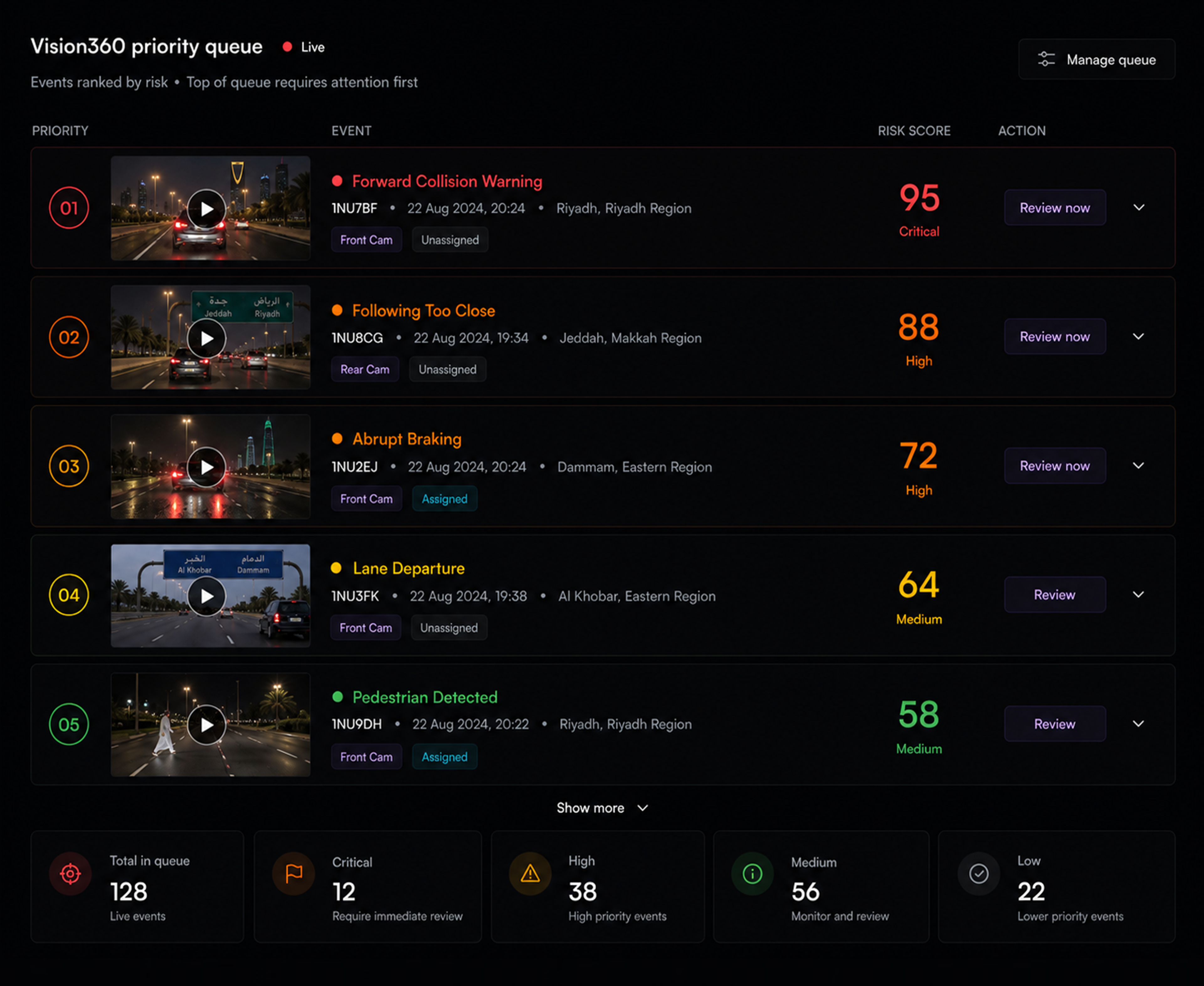The height and width of the screenshot is (986, 1204).
Task: Open the Pedestrian Detected event title
Action: point(425,697)
